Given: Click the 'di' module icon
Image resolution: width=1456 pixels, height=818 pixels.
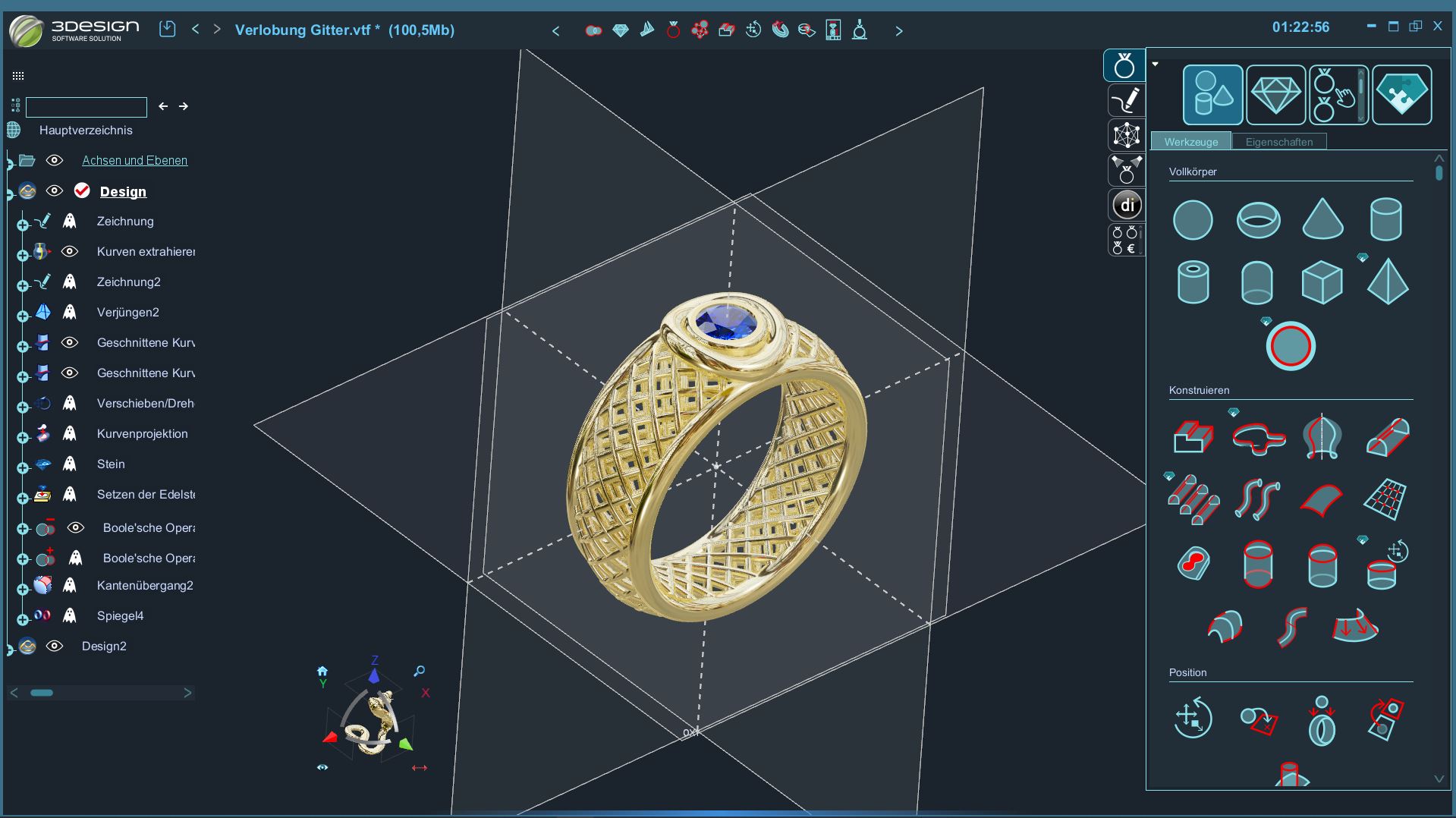Looking at the screenshot, I should click(x=1127, y=205).
